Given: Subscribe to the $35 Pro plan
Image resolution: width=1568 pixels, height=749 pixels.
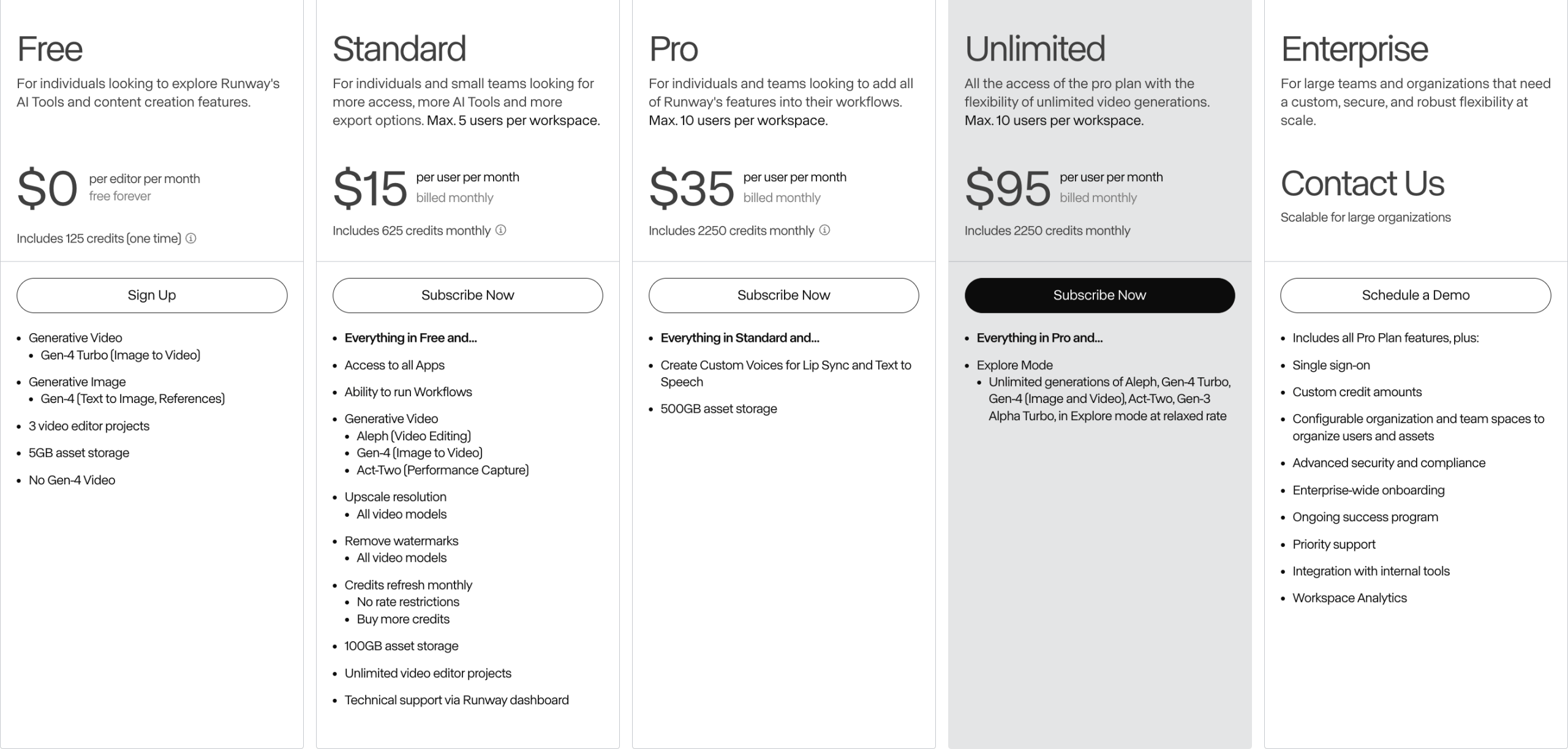Looking at the screenshot, I should [x=783, y=295].
